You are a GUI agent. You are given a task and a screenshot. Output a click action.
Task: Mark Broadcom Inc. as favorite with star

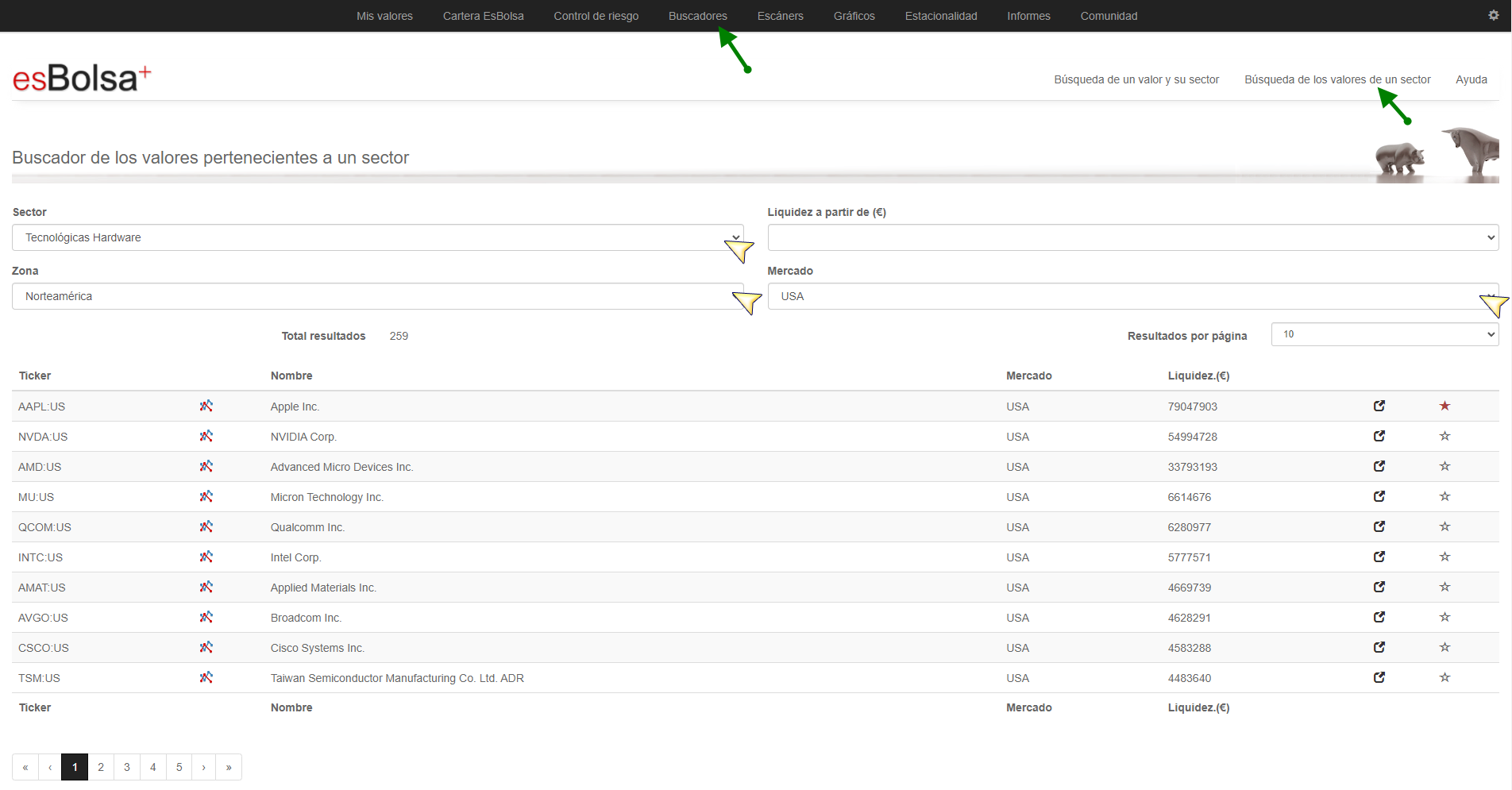(1444, 617)
